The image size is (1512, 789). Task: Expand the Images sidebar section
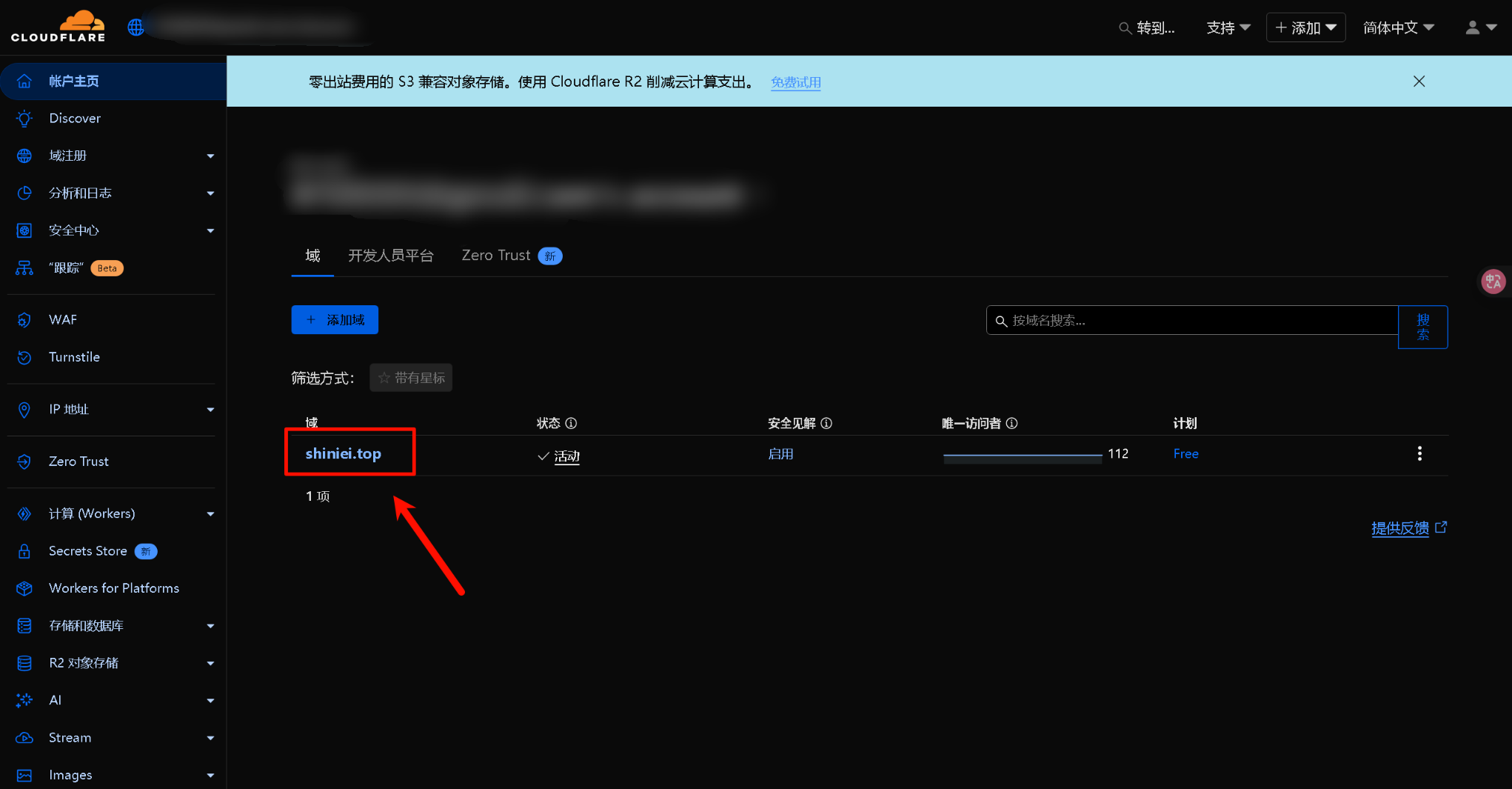pyautogui.click(x=210, y=776)
